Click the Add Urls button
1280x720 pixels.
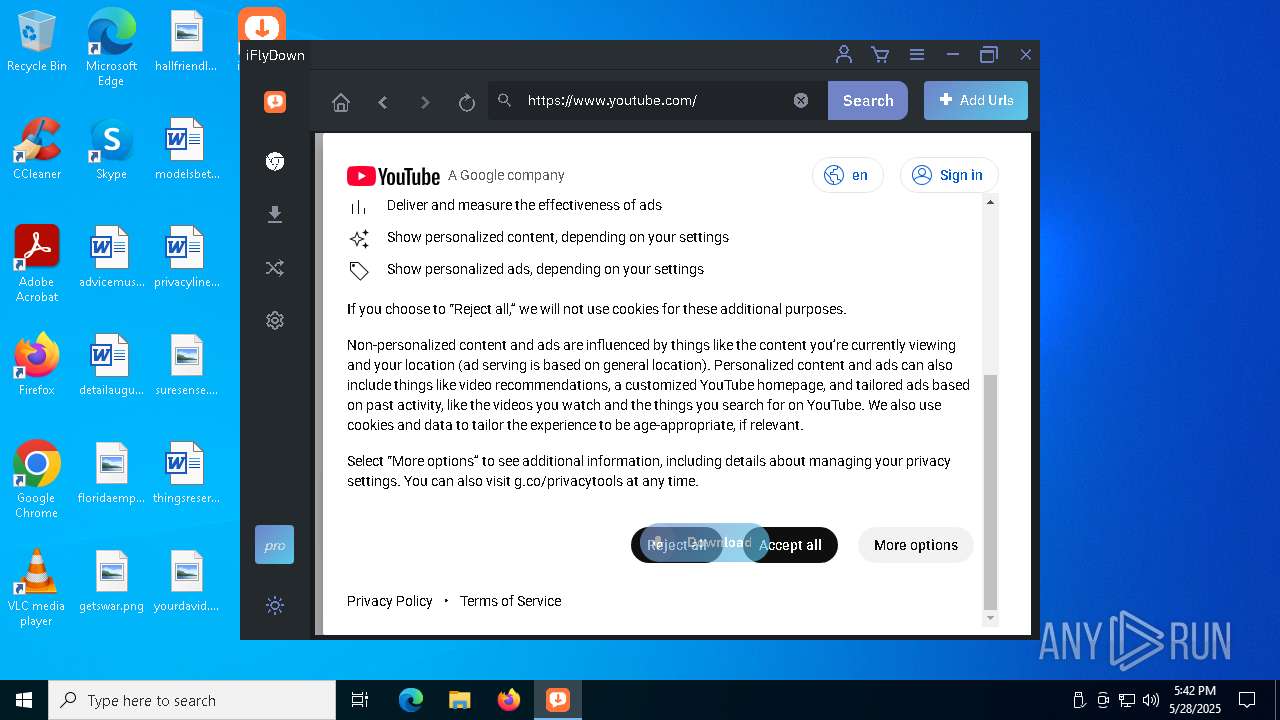click(976, 100)
